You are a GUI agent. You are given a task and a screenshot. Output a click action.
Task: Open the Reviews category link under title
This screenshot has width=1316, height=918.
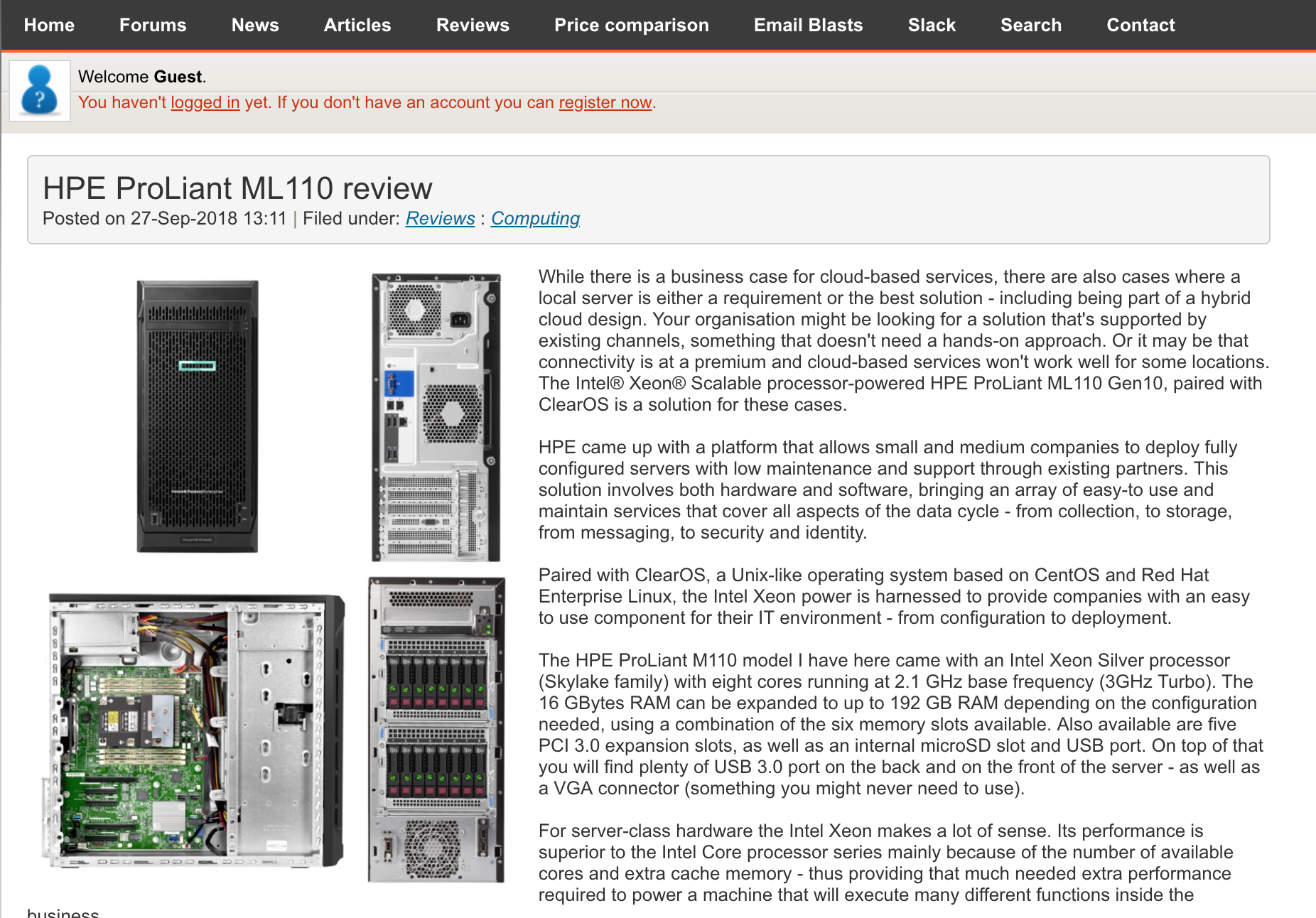click(x=440, y=218)
